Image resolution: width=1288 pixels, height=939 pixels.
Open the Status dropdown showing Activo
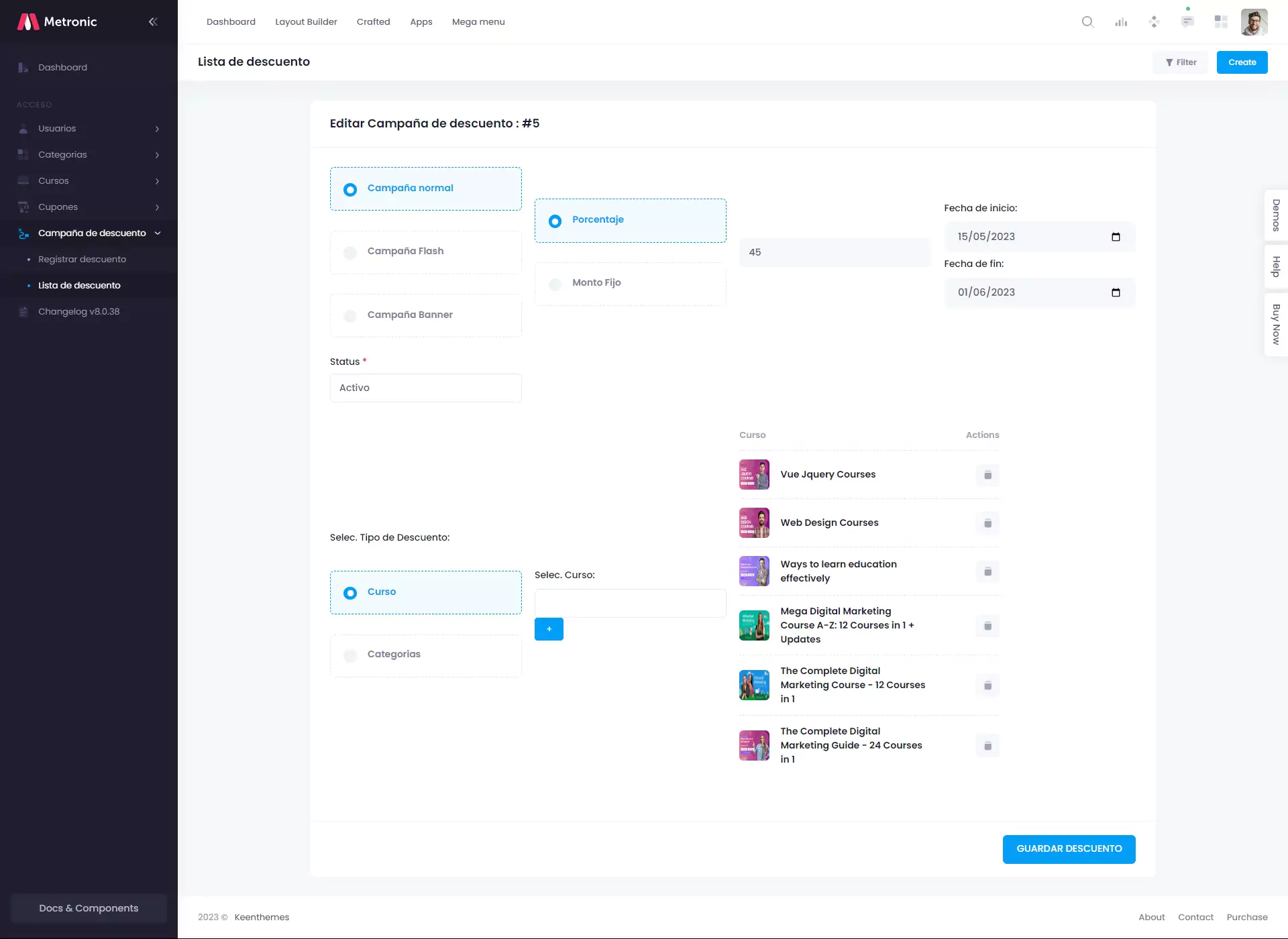tap(425, 388)
